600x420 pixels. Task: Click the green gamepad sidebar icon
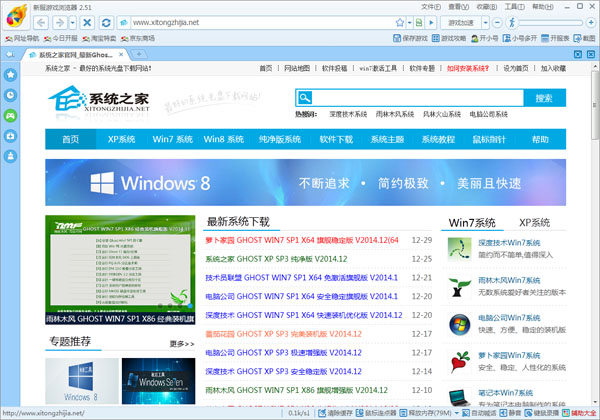[x=10, y=115]
